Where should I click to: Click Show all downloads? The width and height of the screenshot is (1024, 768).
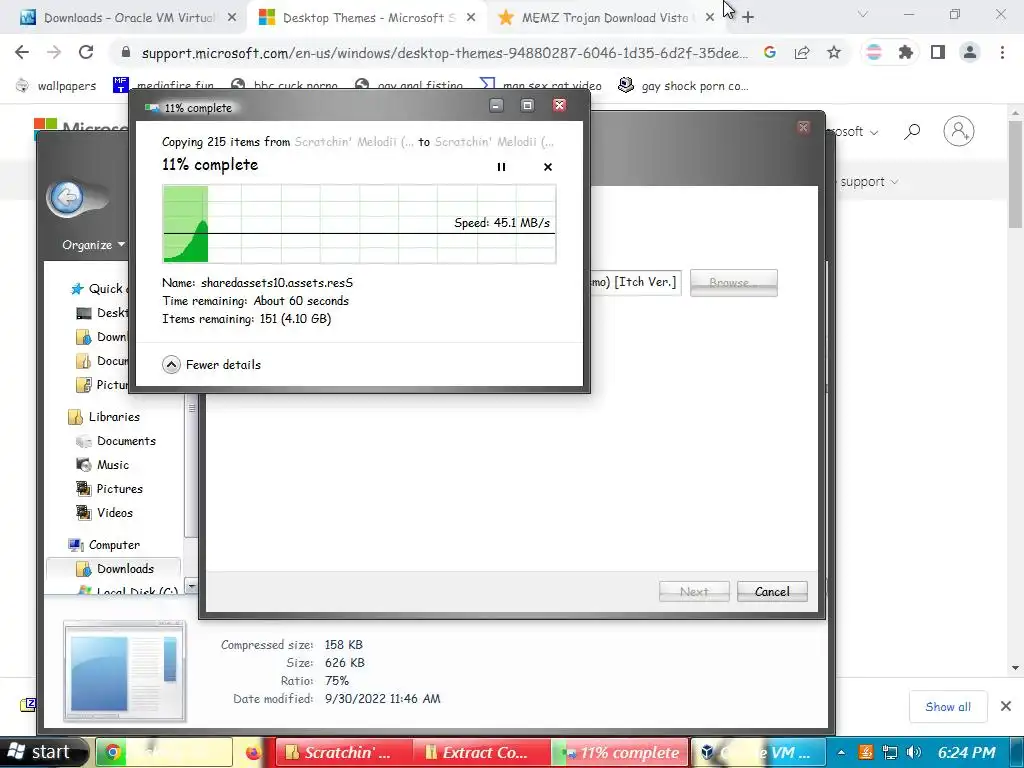tap(948, 707)
